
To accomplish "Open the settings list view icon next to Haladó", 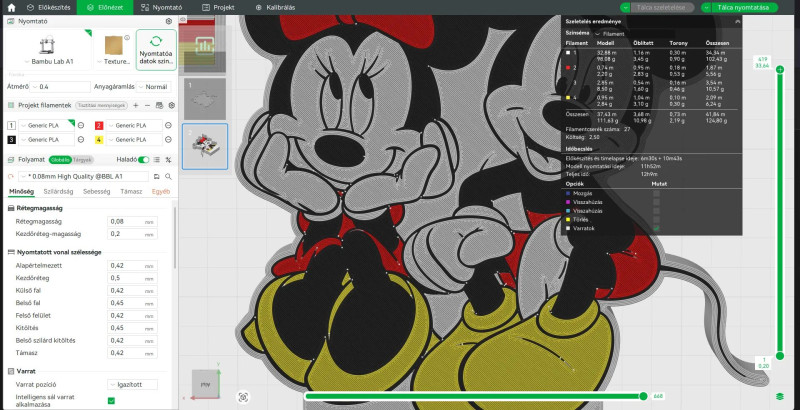I will 157,160.
